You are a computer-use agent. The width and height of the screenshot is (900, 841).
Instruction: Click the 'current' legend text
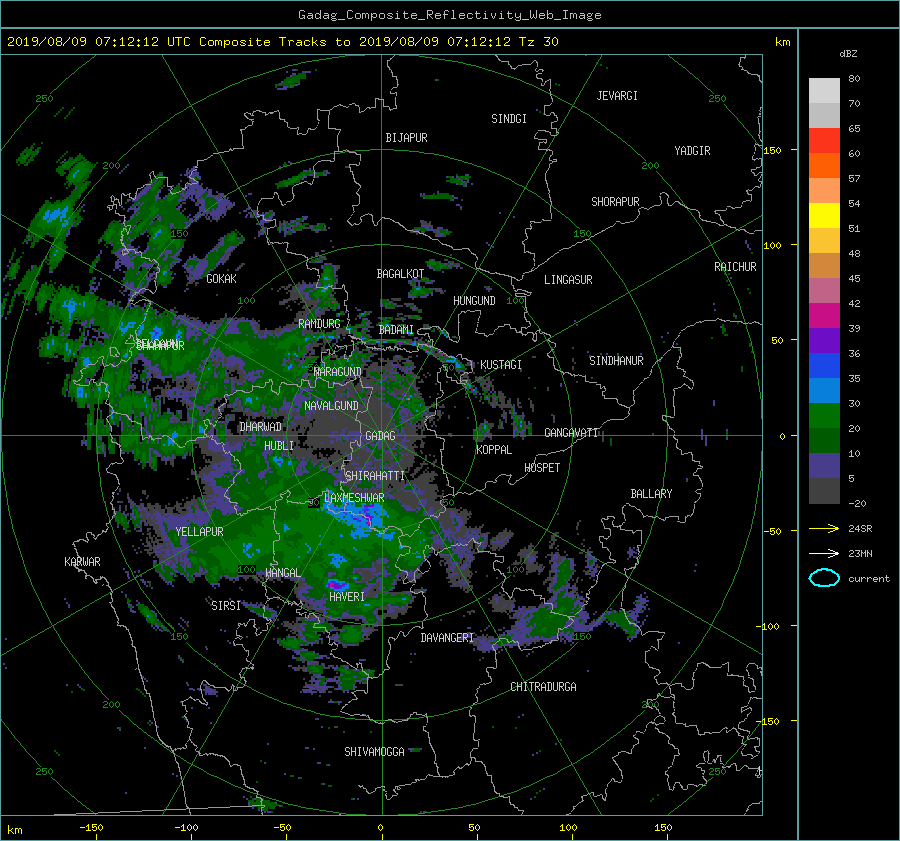(868, 579)
